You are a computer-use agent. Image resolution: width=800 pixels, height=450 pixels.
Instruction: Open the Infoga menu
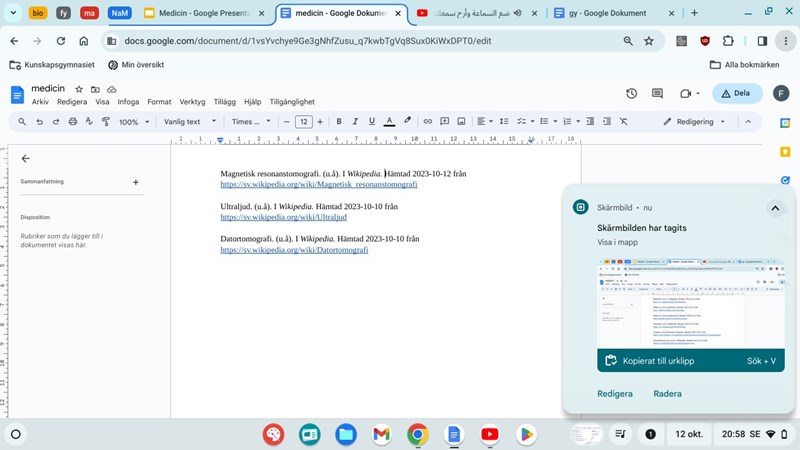tap(128, 102)
